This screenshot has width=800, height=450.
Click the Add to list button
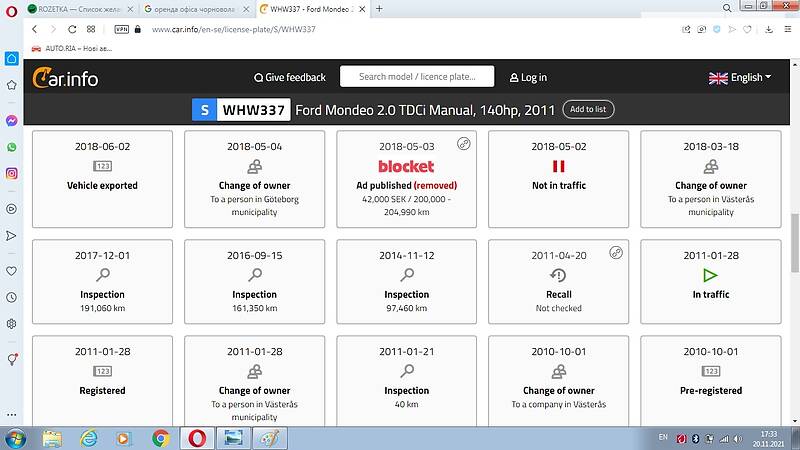pyautogui.click(x=588, y=109)
